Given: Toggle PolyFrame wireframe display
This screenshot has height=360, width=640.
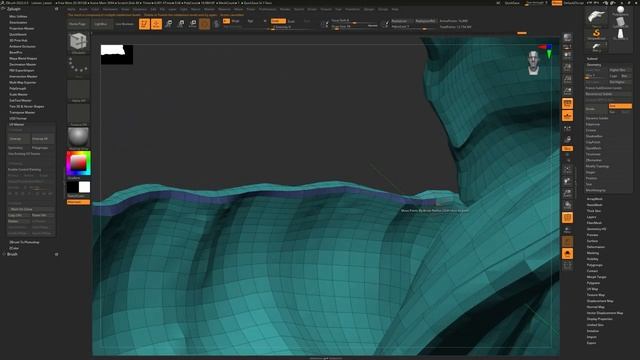Looking at the screenshot, I should (x=567, y=218).
